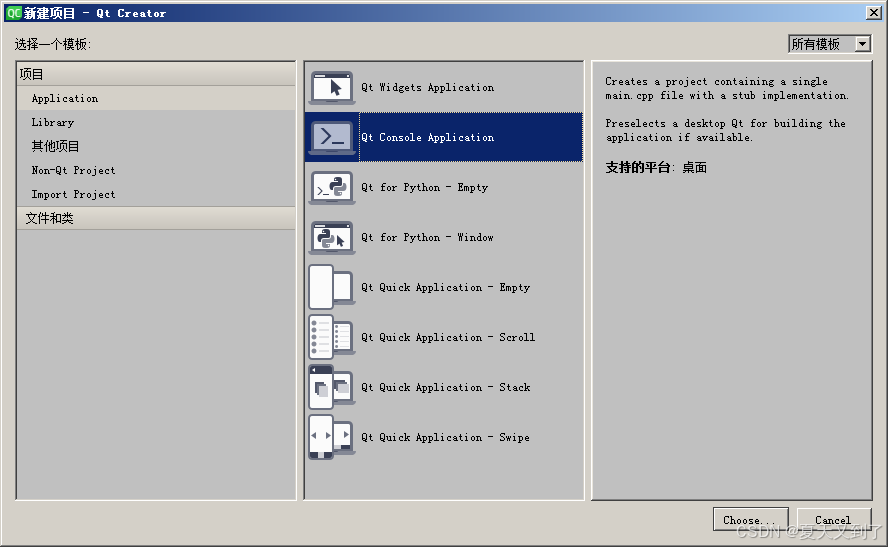Select the Non-Qt Project category
The height and width of the screenshot is (547, 888).
156,170
